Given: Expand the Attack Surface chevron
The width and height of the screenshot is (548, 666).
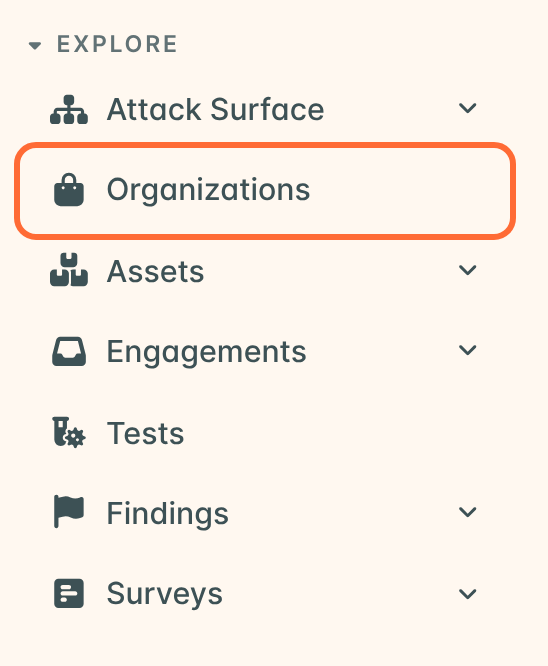Looking at the screenshot, I should [x=467, y=108].
